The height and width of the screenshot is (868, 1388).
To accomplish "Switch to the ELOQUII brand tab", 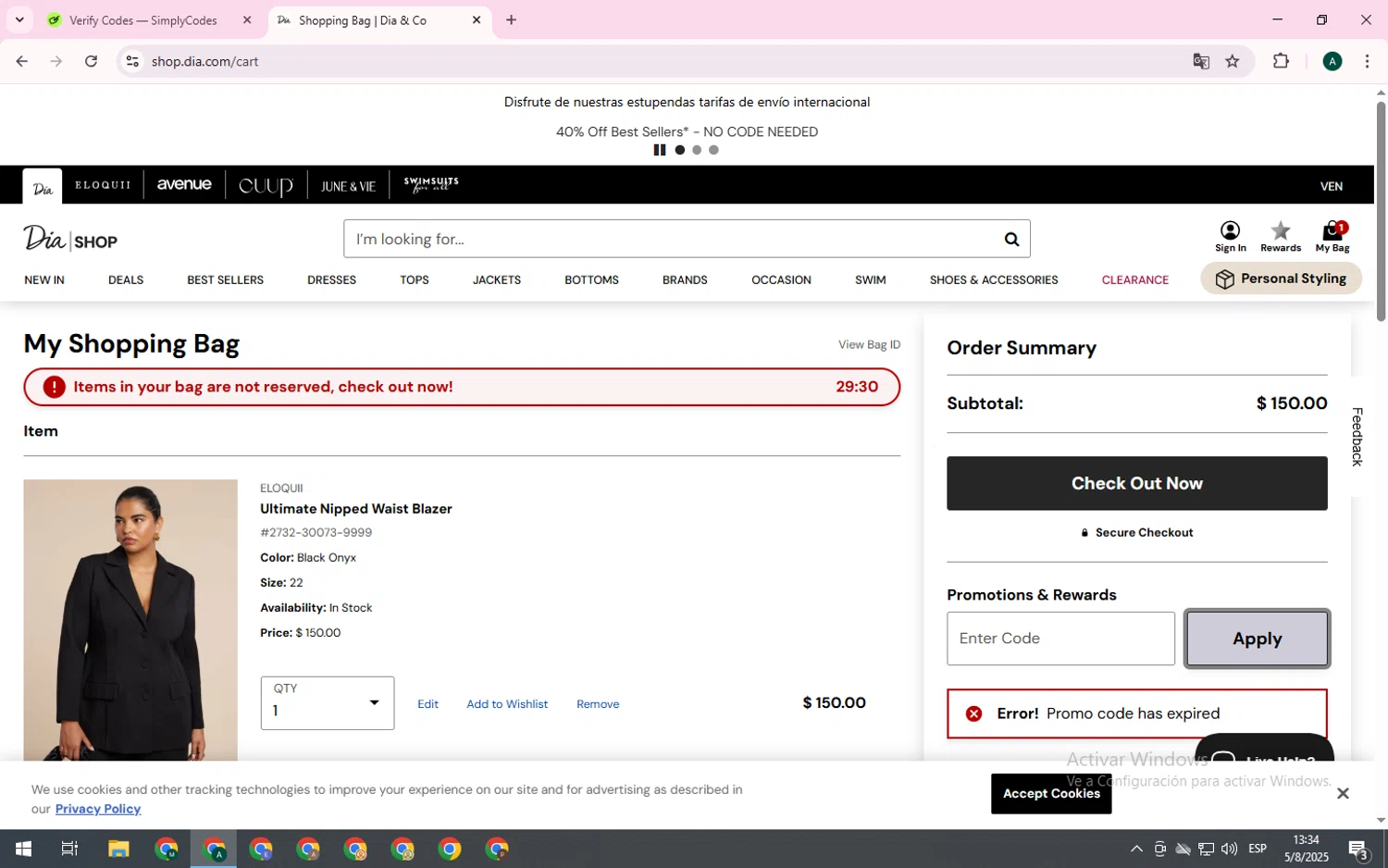I will pyautogui.click(x=103, y=185).
